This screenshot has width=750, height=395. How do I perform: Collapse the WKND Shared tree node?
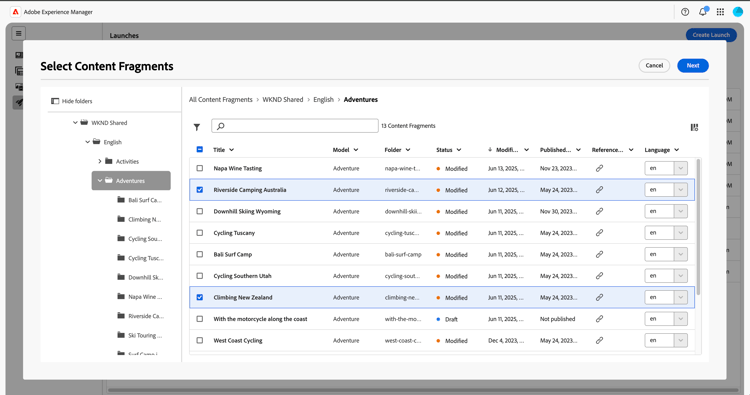coord(75,123)
